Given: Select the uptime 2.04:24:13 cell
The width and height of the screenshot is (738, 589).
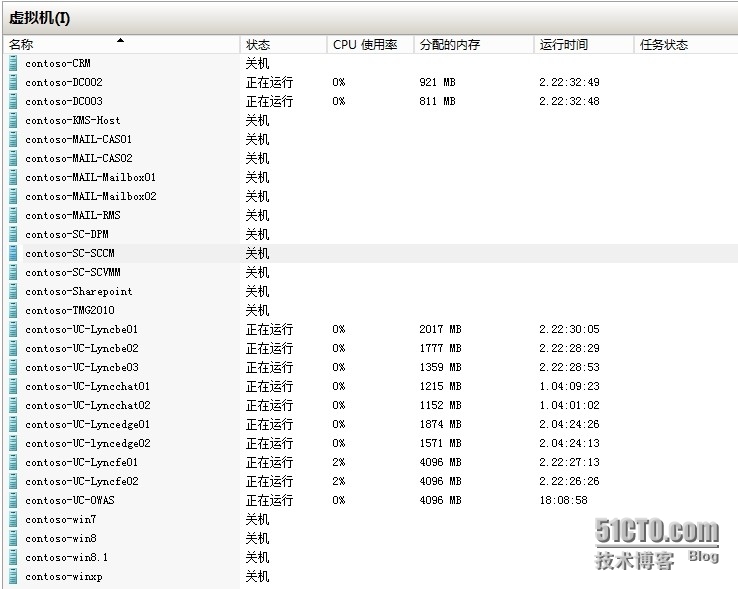Looking at the screenshot, I should coord(570,443).
